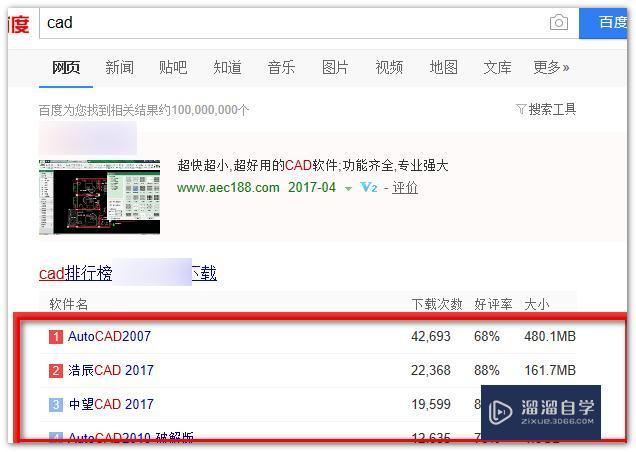
Task: Click the V2 verification badge icon
Action: coord(369,187)
